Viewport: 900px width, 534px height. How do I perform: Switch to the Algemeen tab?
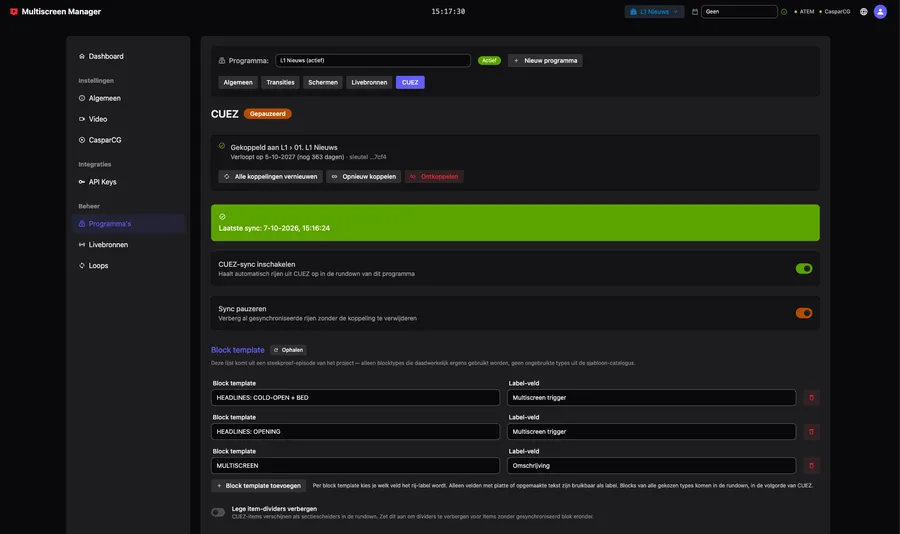tap(238, 83)
